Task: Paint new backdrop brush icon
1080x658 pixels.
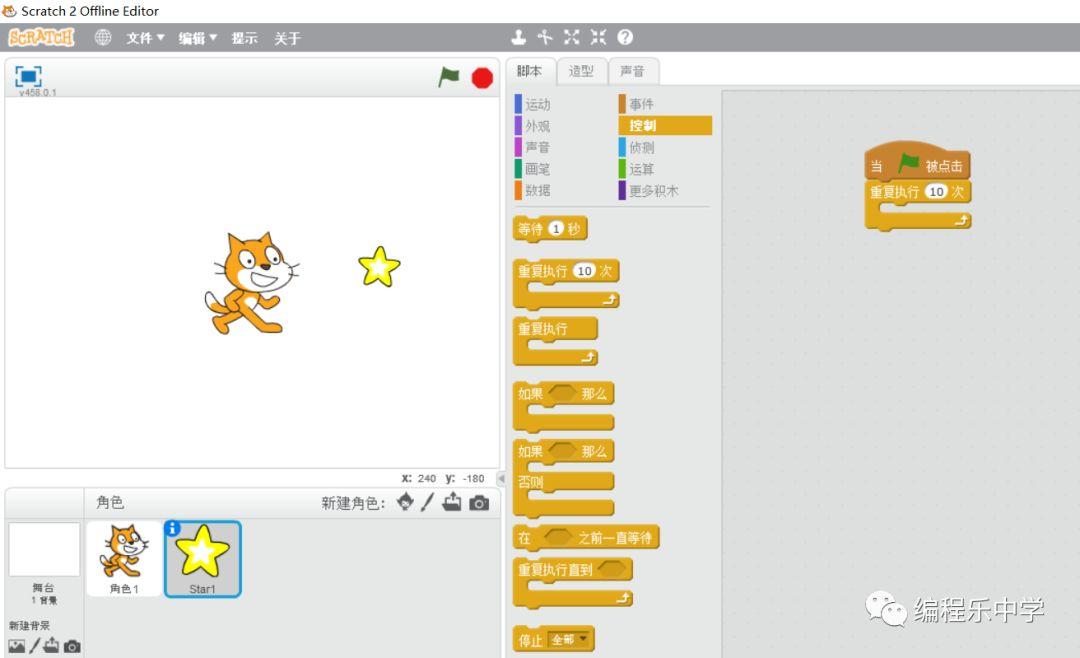Action: click(34, 646)
